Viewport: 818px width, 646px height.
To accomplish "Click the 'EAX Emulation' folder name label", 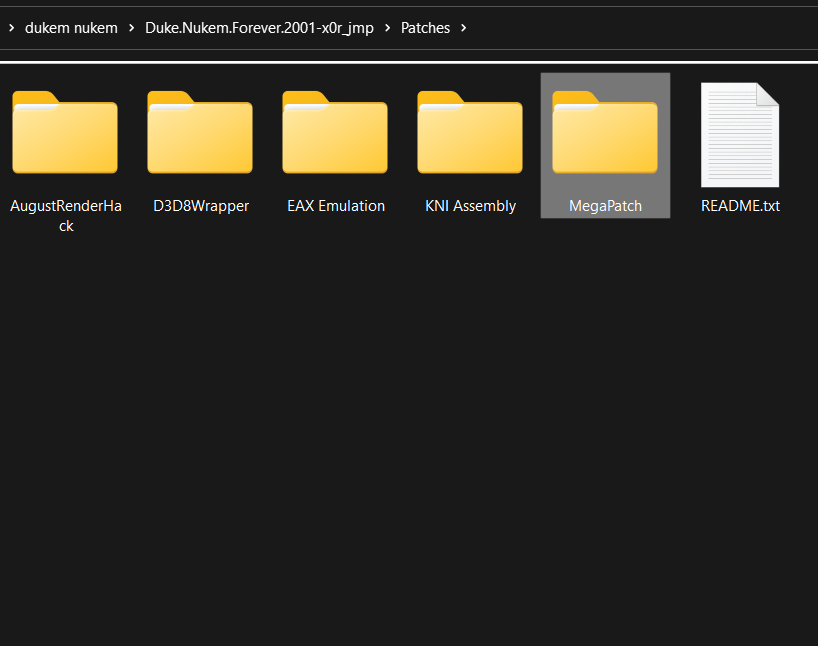I will pyautogui.click(x=336, y=206).
